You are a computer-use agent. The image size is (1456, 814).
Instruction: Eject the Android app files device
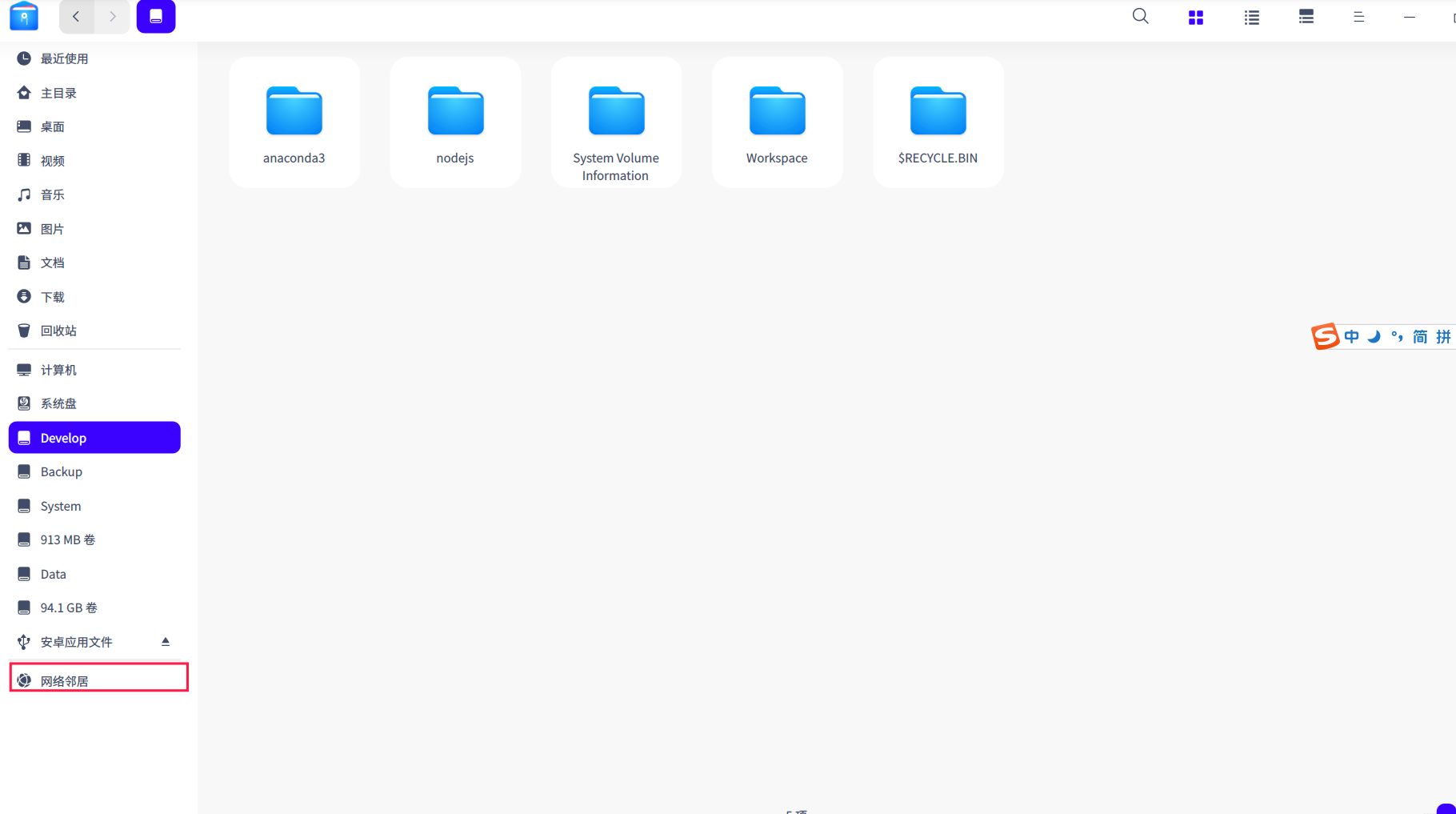click(166, 642)
